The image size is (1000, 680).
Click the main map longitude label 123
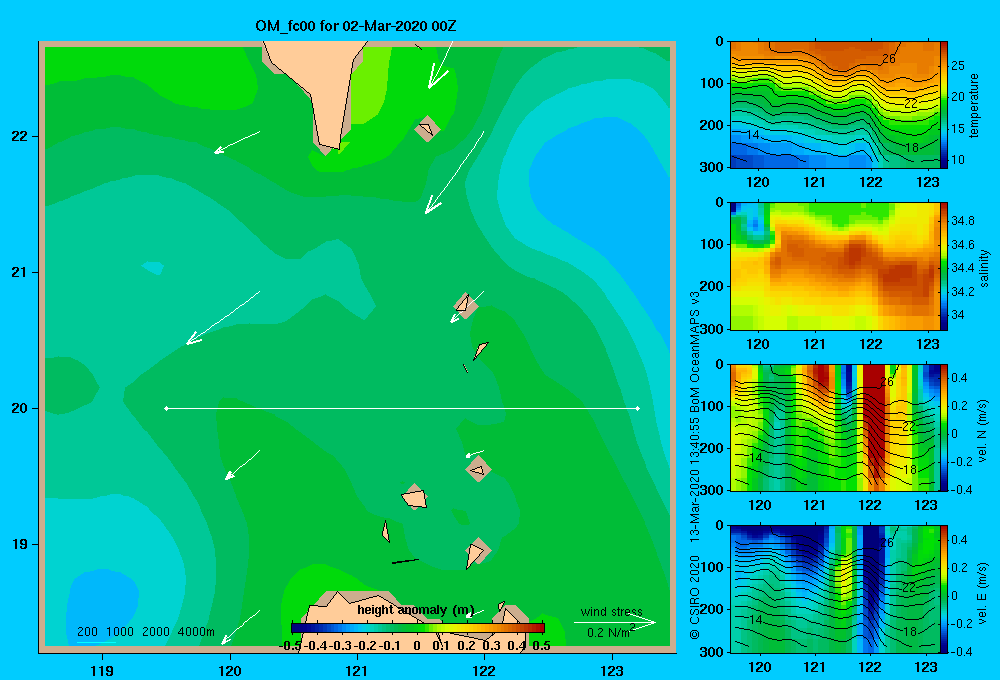[612, 670]
